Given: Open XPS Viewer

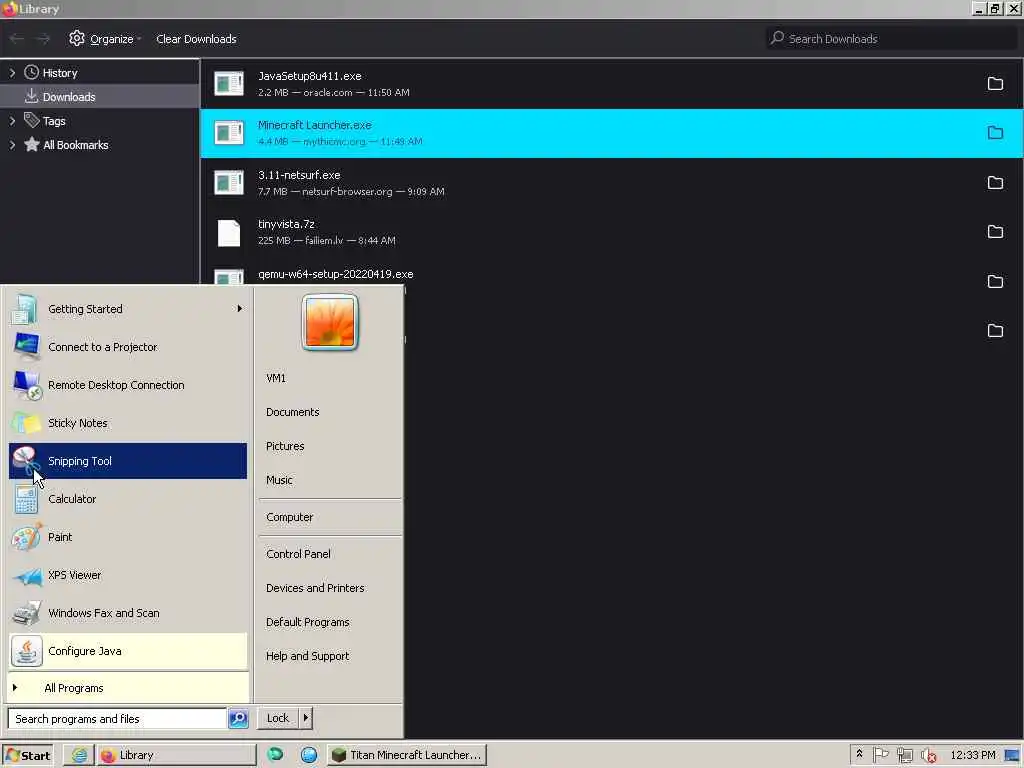Looking at the screenshot, I should [128, 575].
